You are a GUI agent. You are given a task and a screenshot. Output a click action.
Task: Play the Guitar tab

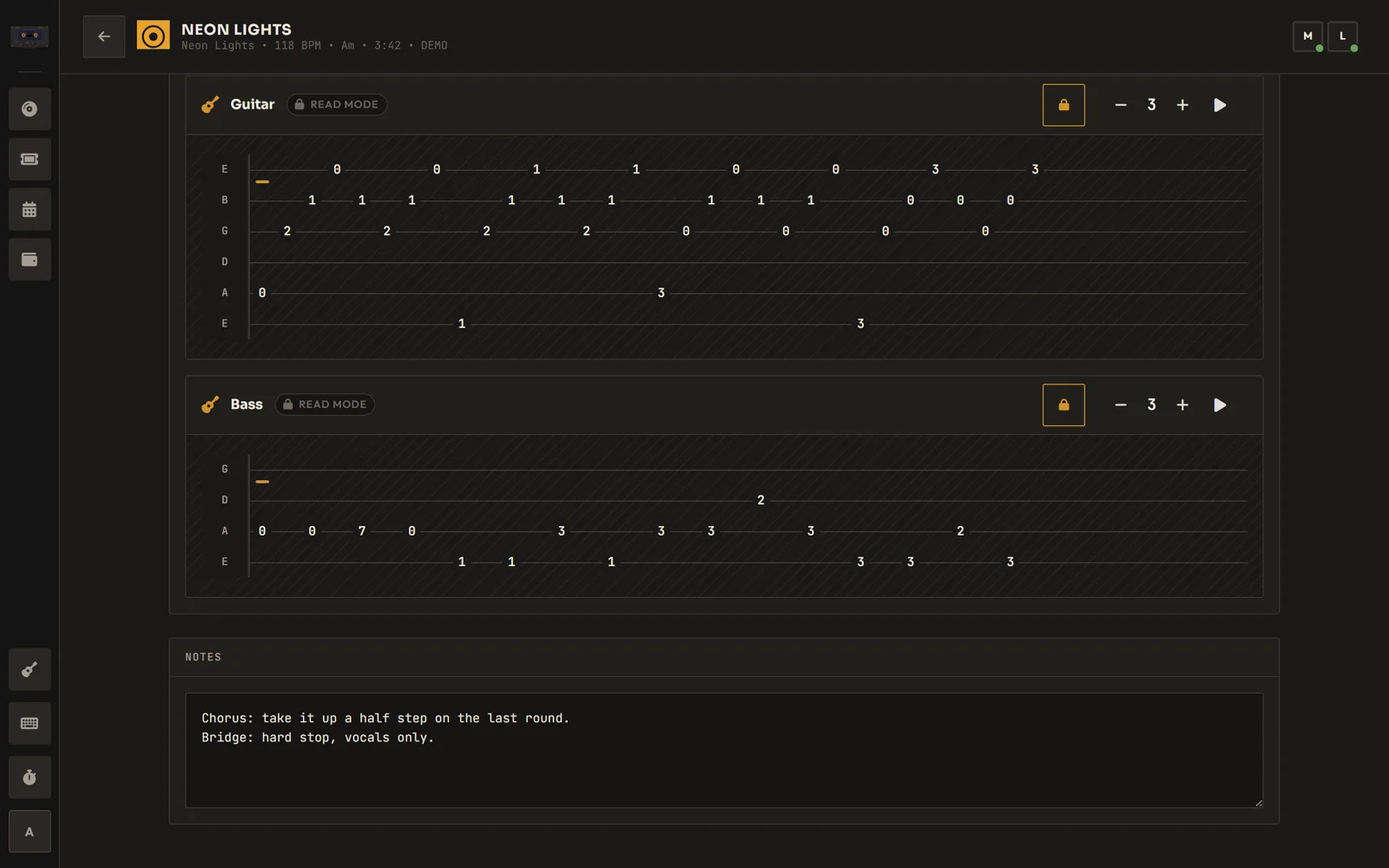pyautogui.click(x=1220, y=105)
